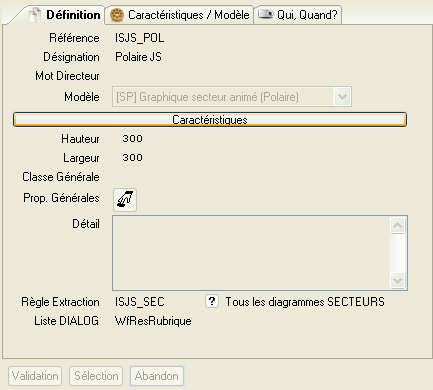The image size is (433, 390).
Task: Expand the Modèle dropdown arrow
Action: tap(342, 97)
